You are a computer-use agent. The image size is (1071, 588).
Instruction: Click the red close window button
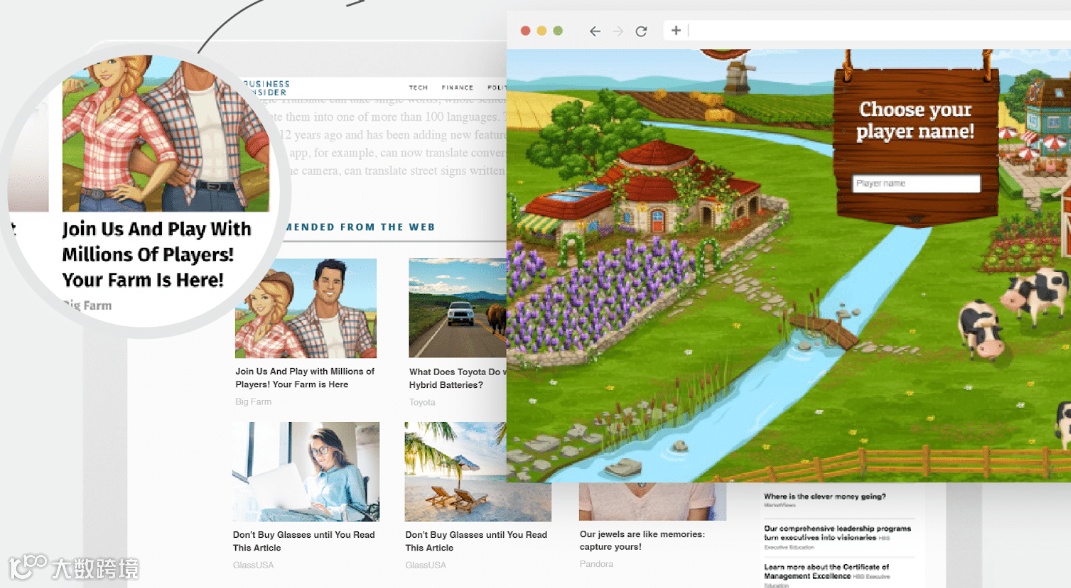click(x=525, y=31)
